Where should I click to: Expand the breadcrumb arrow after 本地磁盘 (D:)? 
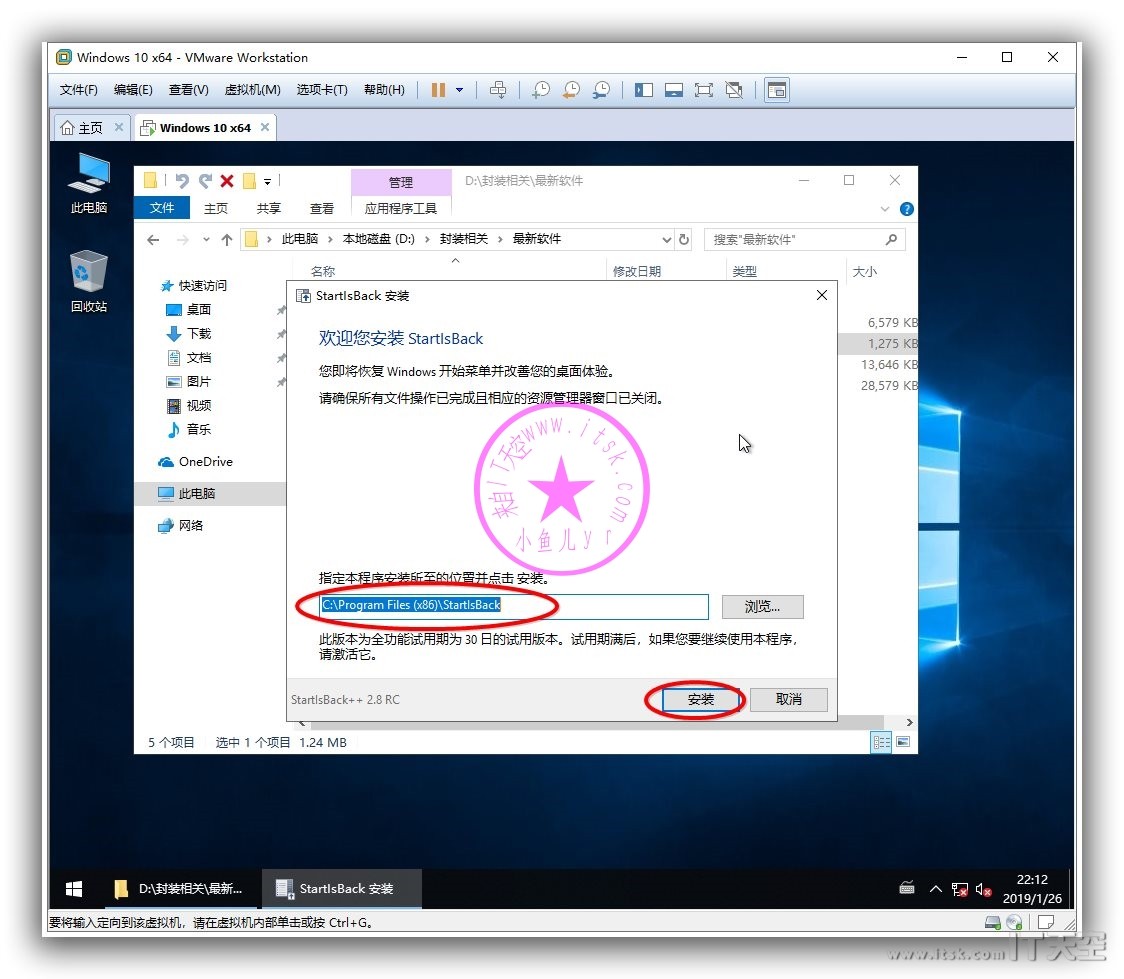click(x=427, y=239)
